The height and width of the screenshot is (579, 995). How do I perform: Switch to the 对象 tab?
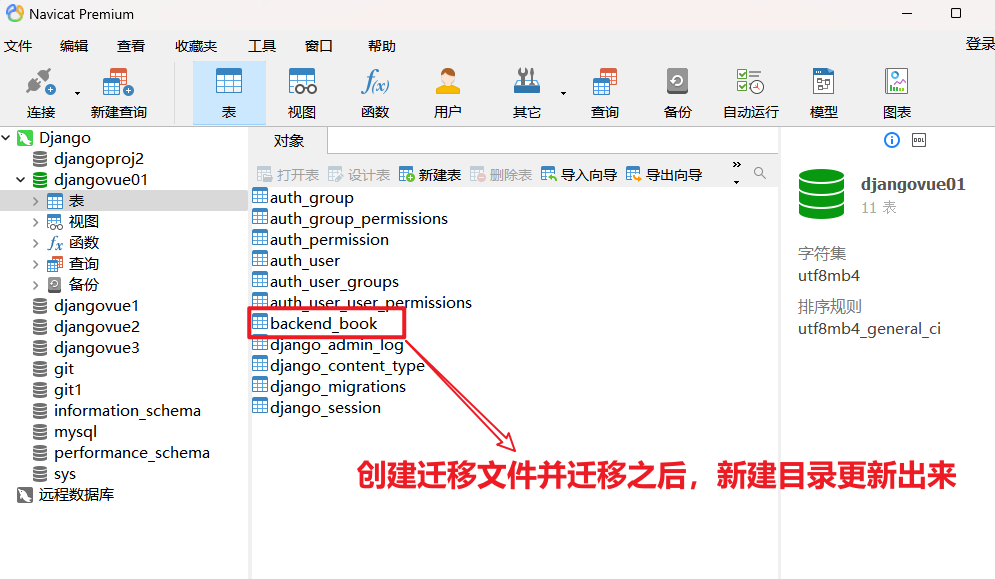pyautogui.click(x=289, y=140)
